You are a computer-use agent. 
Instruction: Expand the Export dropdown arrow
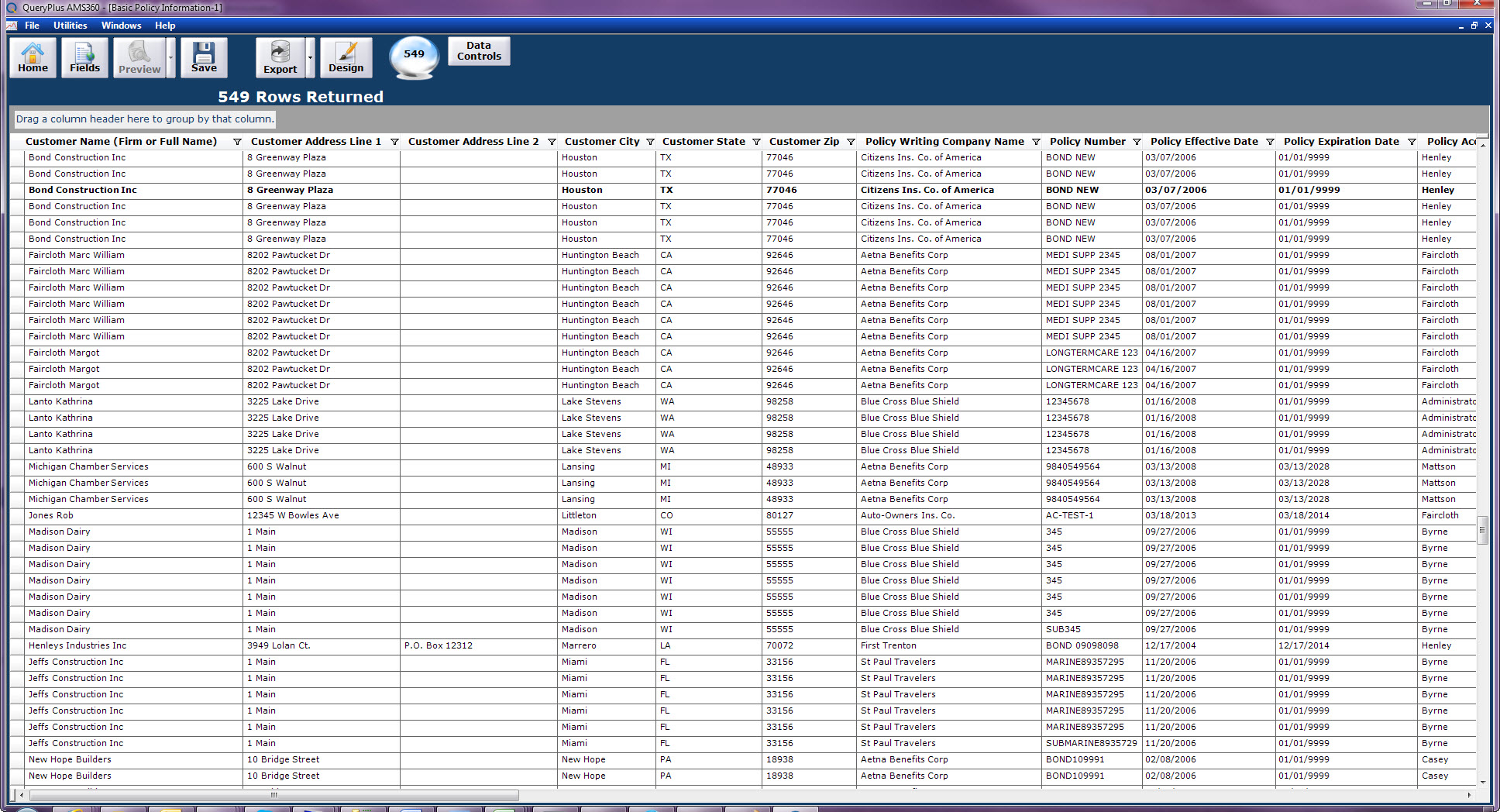tap(310, 57)
